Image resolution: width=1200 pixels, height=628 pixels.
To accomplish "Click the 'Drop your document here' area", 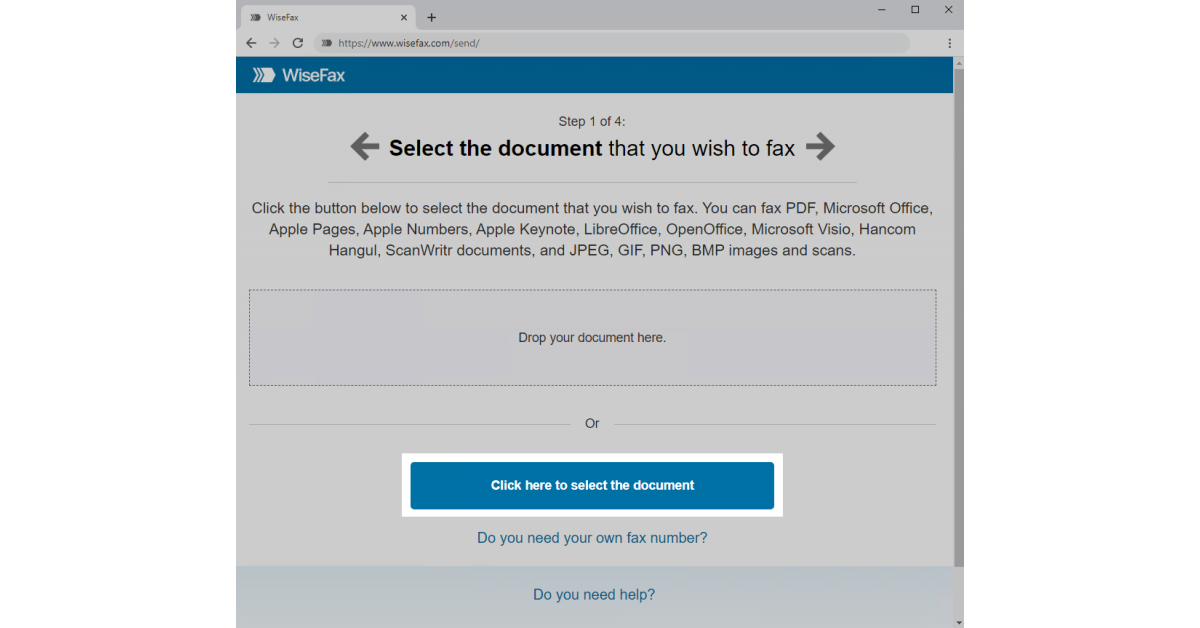I will pos(592,338).
